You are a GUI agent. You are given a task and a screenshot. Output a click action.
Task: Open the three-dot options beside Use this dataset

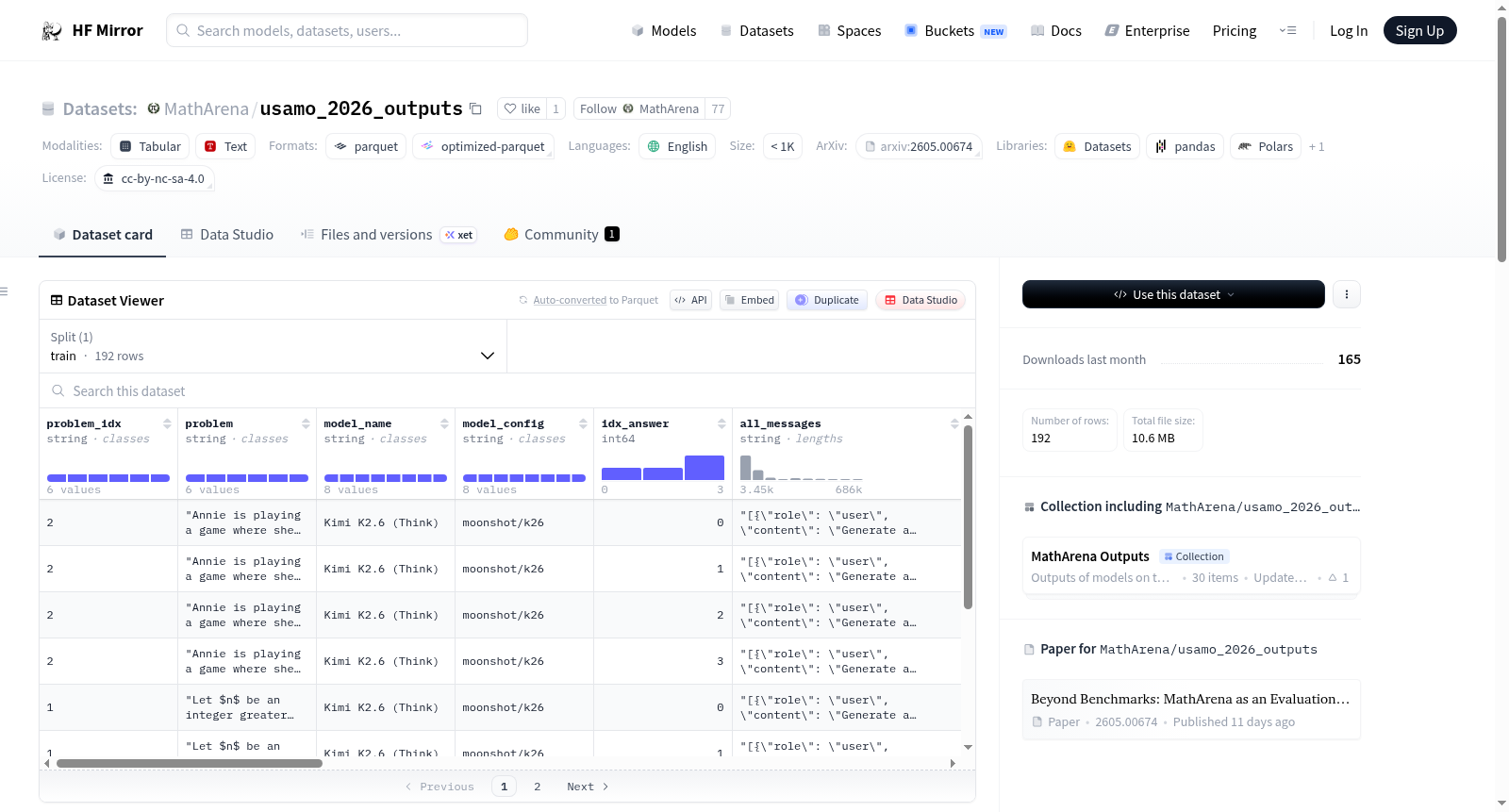(1347, 294)
